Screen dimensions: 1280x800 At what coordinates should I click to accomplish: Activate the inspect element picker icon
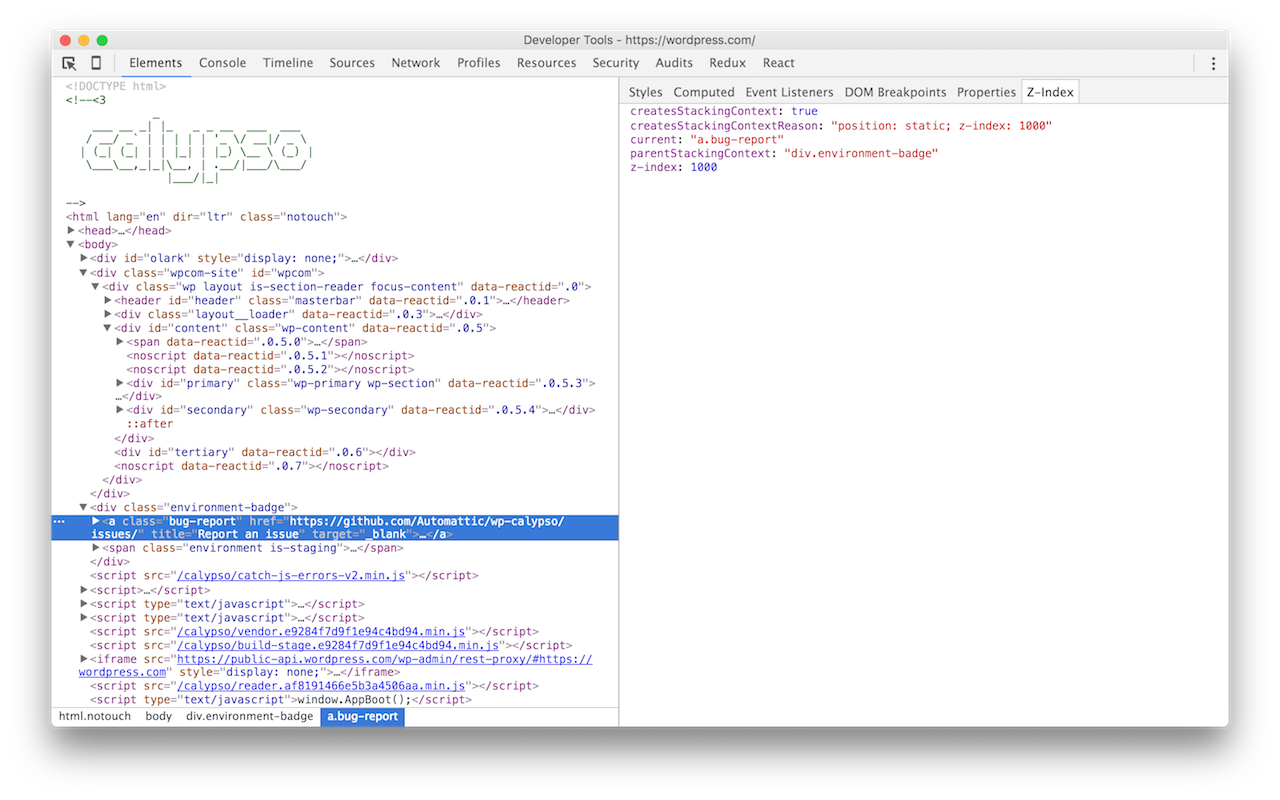tap(69, 63)
